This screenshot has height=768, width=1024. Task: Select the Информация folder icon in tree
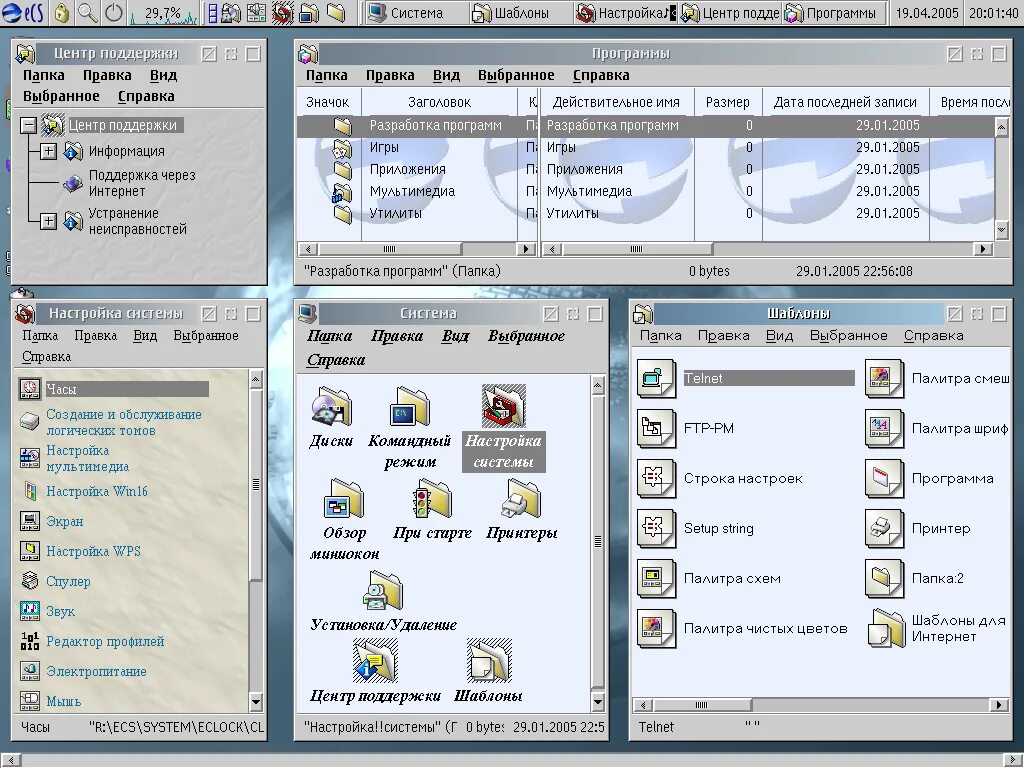(72, 152)
